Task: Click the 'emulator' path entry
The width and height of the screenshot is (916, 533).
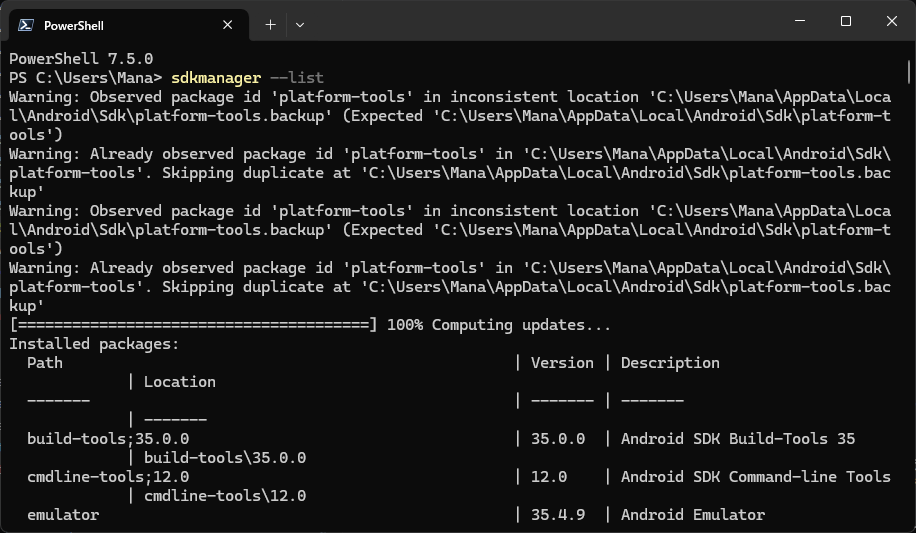Action: (x=63, y=515)
